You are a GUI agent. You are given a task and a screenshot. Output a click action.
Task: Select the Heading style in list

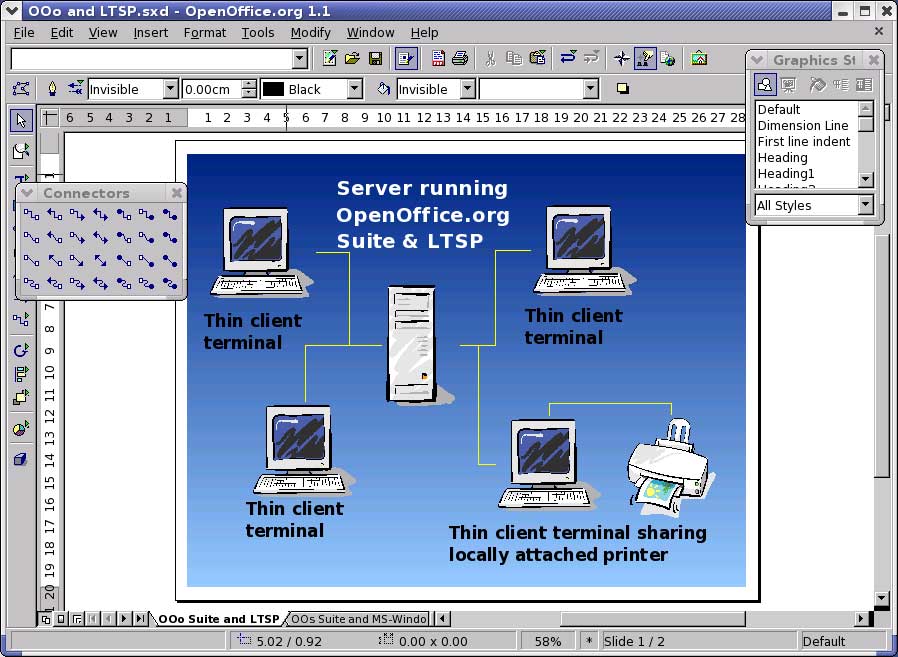point(782,157)
